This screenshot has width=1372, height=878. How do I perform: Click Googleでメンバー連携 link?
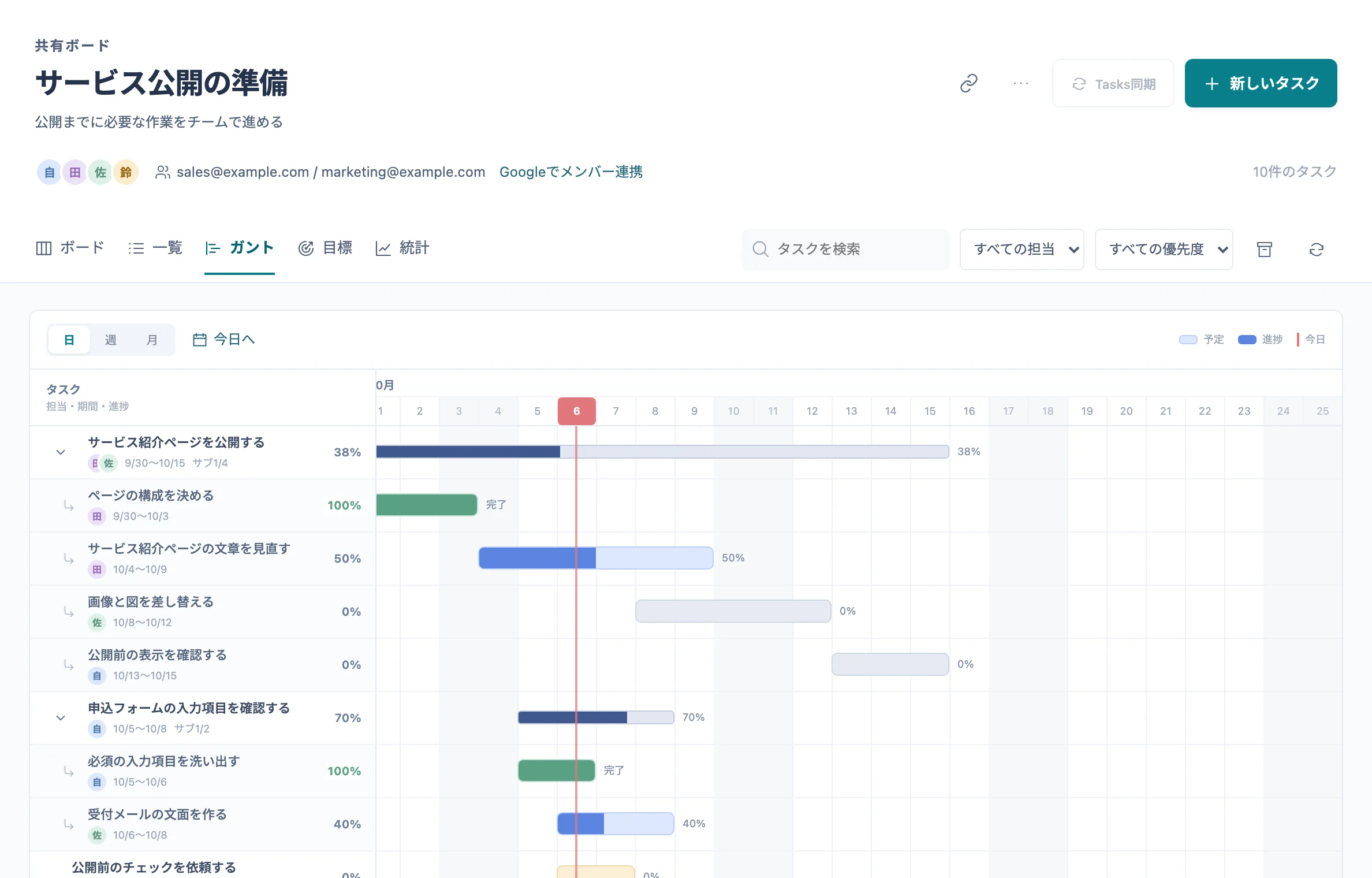[571, 172]
